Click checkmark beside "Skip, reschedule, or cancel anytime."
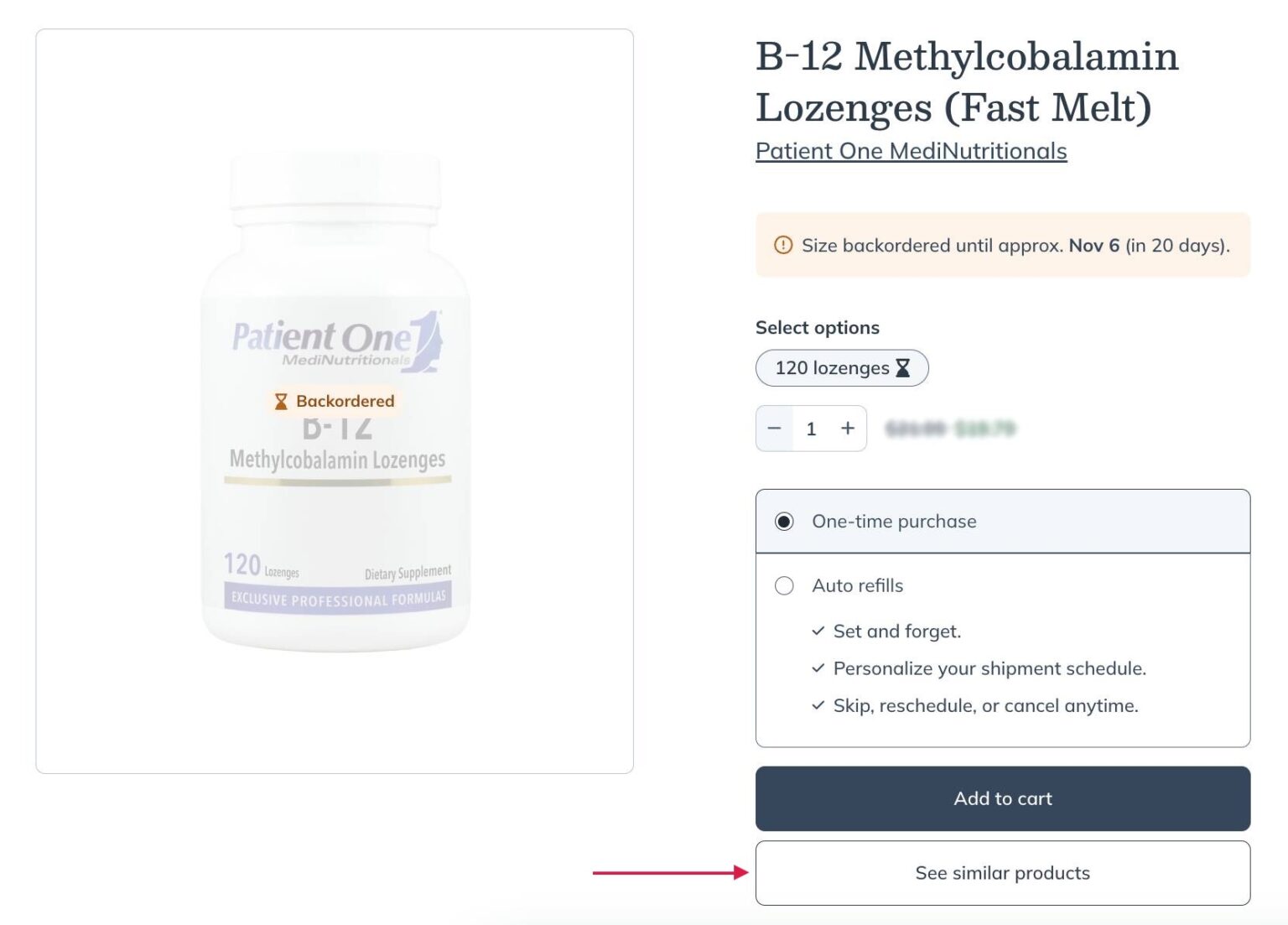The height and width of the screenshot is (925, 1288). [818, 705]
